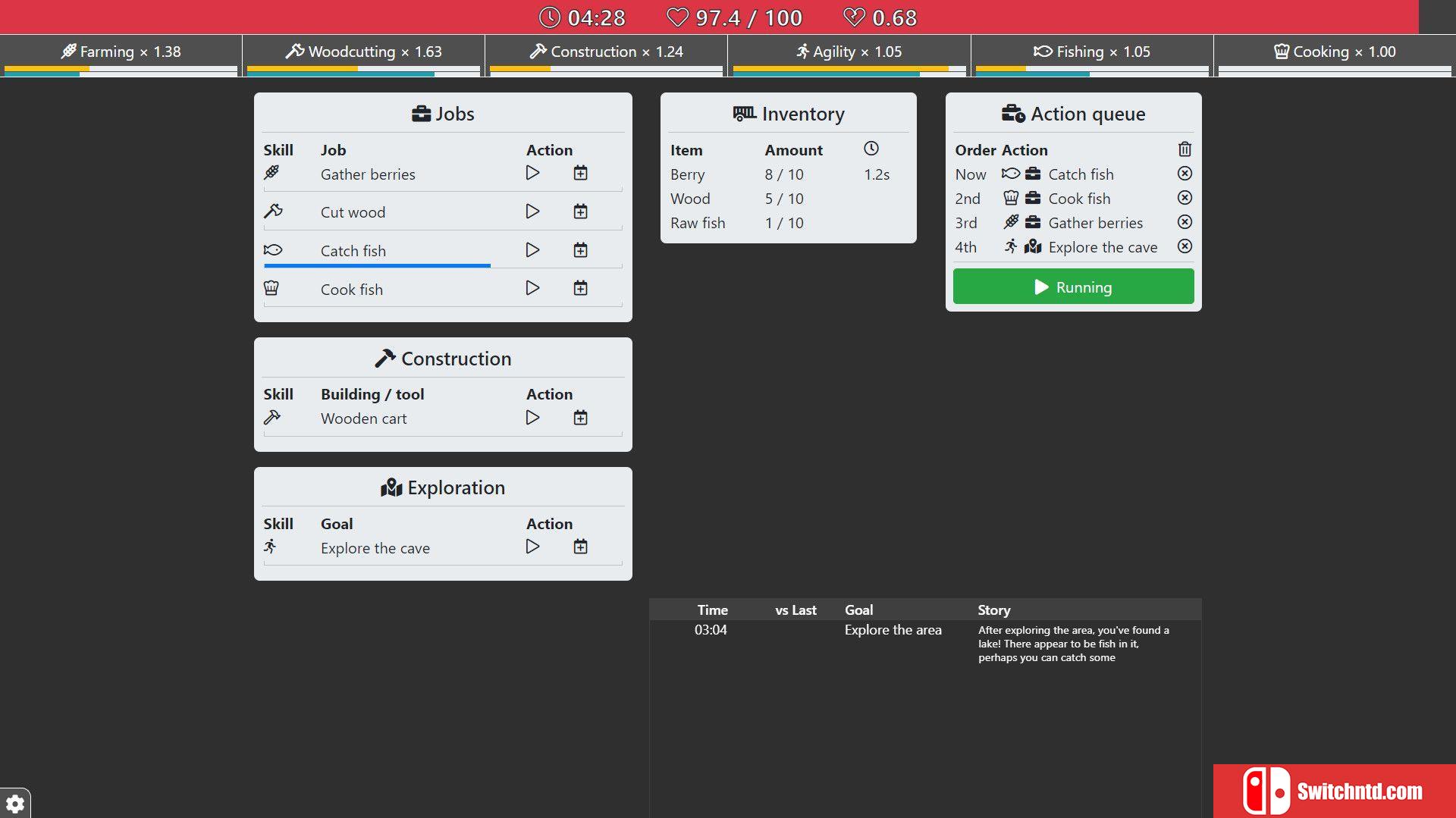Click the Action queue header icon

[1013, 114]
